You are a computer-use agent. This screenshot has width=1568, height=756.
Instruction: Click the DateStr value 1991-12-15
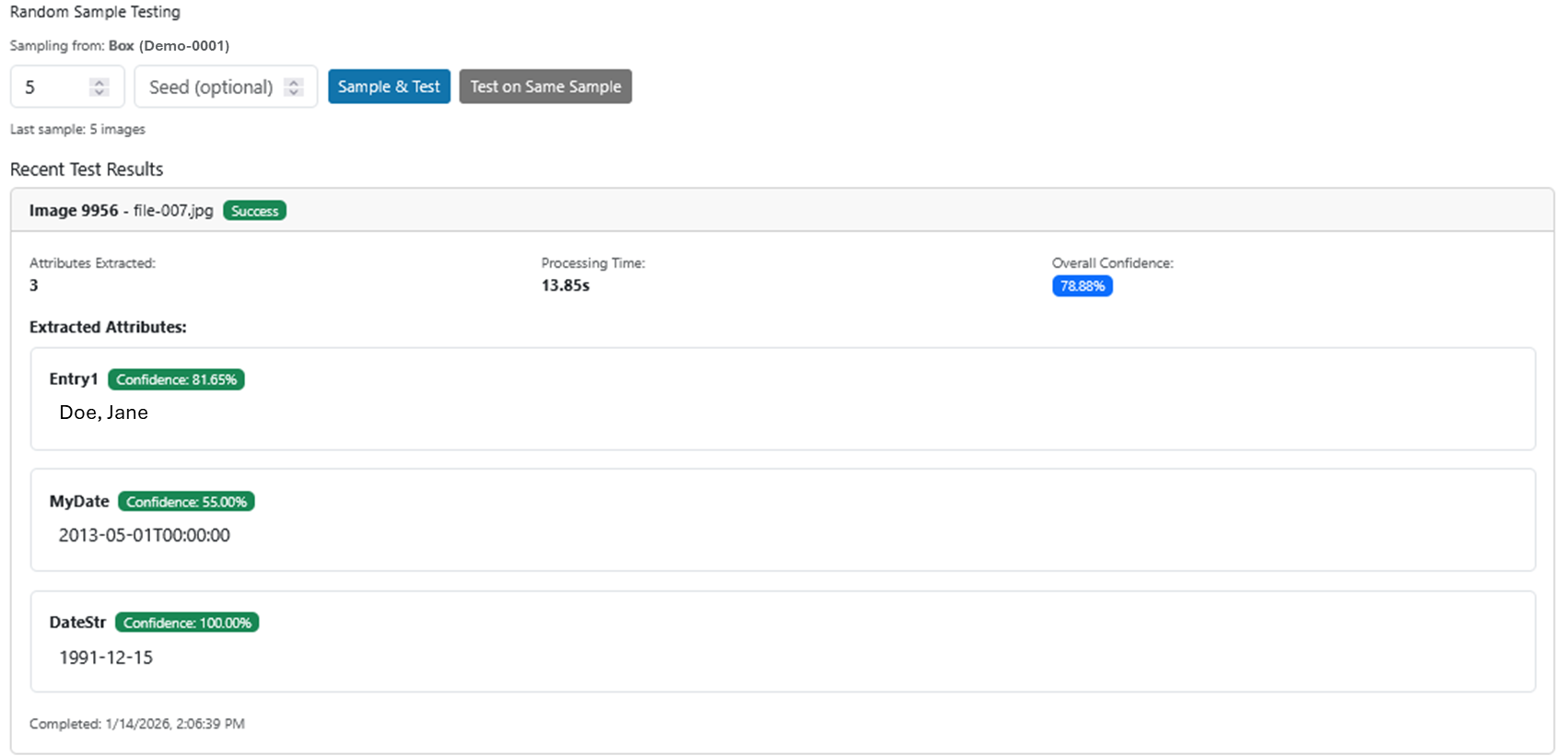tap(106, 657)
